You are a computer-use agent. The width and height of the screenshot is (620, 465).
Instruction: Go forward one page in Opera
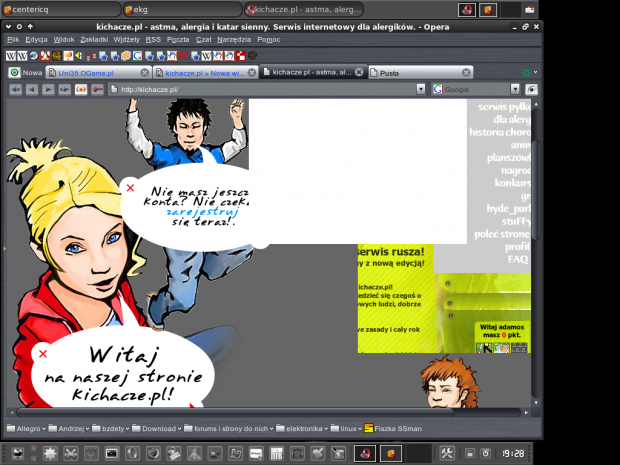coord(48,89)
